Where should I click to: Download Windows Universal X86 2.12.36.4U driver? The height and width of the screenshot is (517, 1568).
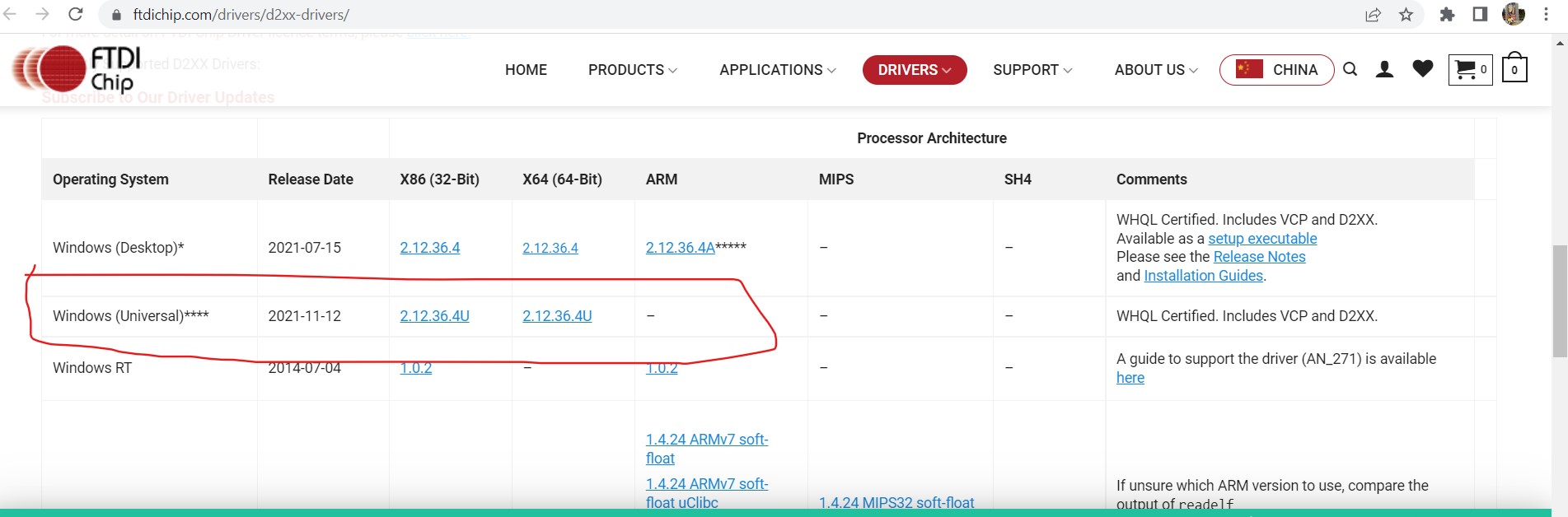(434, 316)
